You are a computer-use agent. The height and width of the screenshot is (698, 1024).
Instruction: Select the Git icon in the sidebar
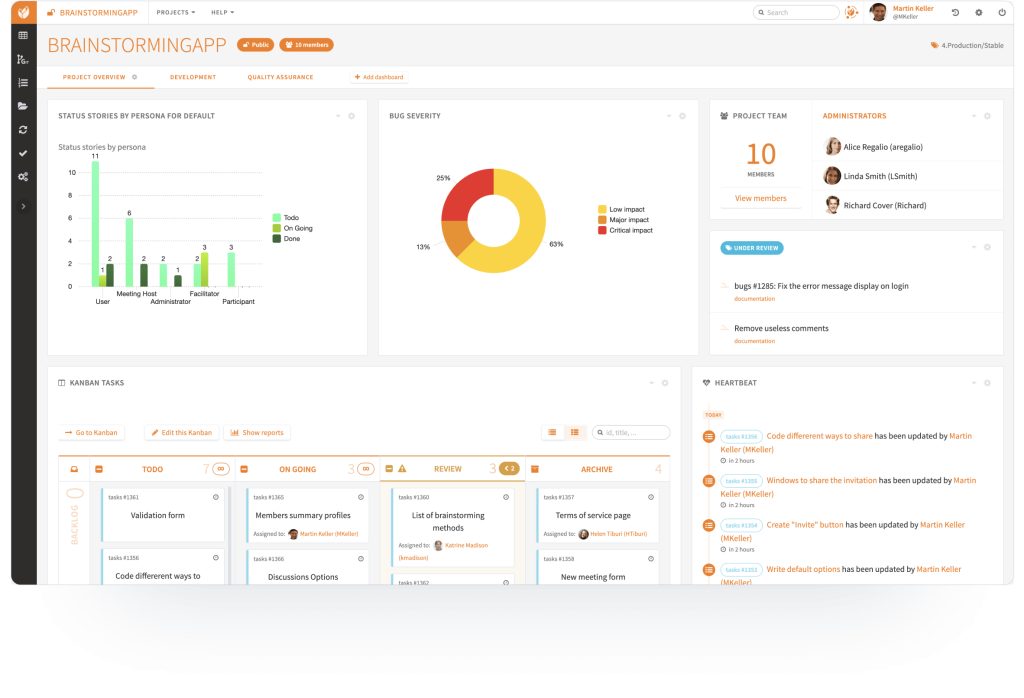coord(22,58)
